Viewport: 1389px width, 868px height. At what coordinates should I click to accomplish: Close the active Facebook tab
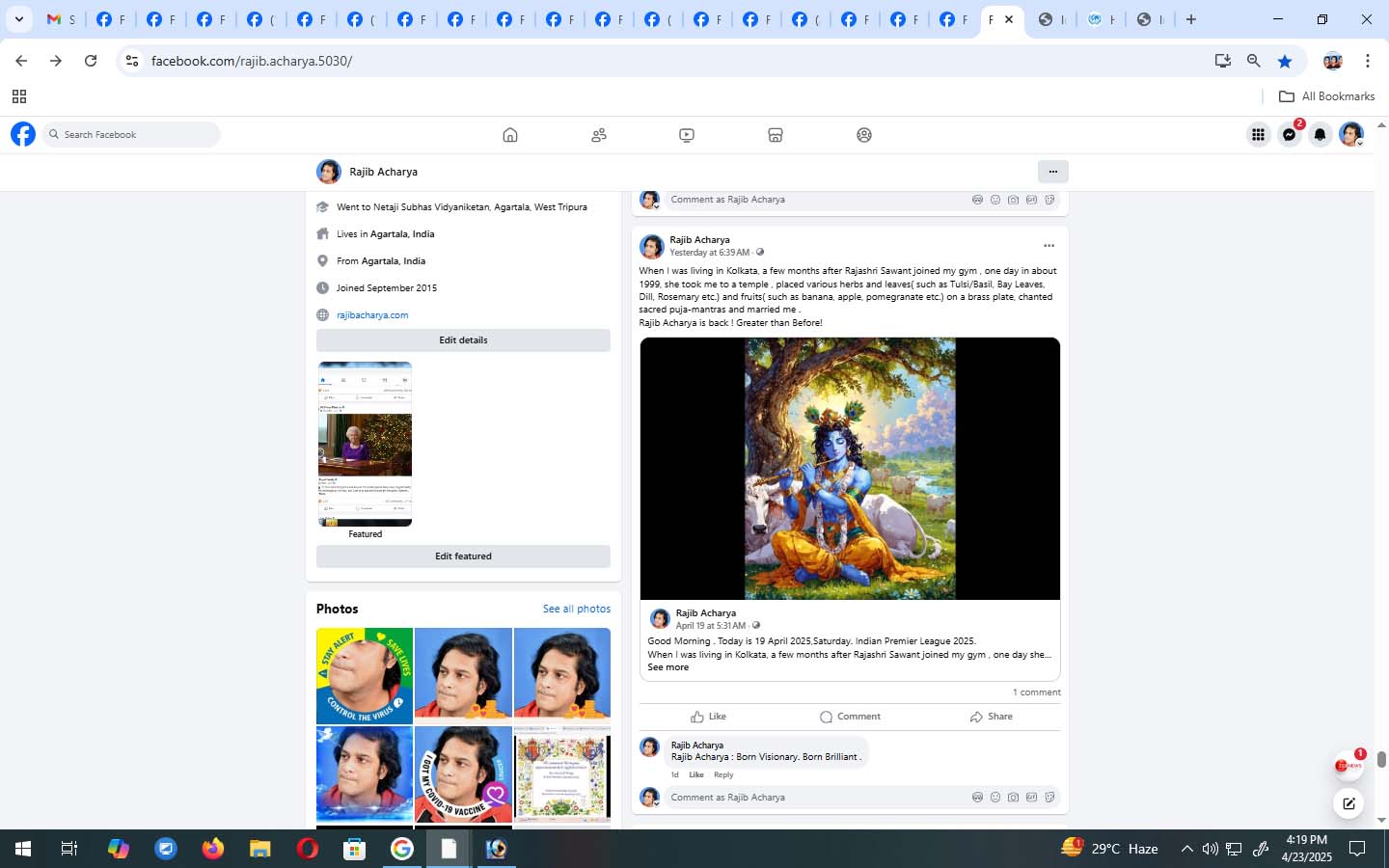click(1009, 19)
